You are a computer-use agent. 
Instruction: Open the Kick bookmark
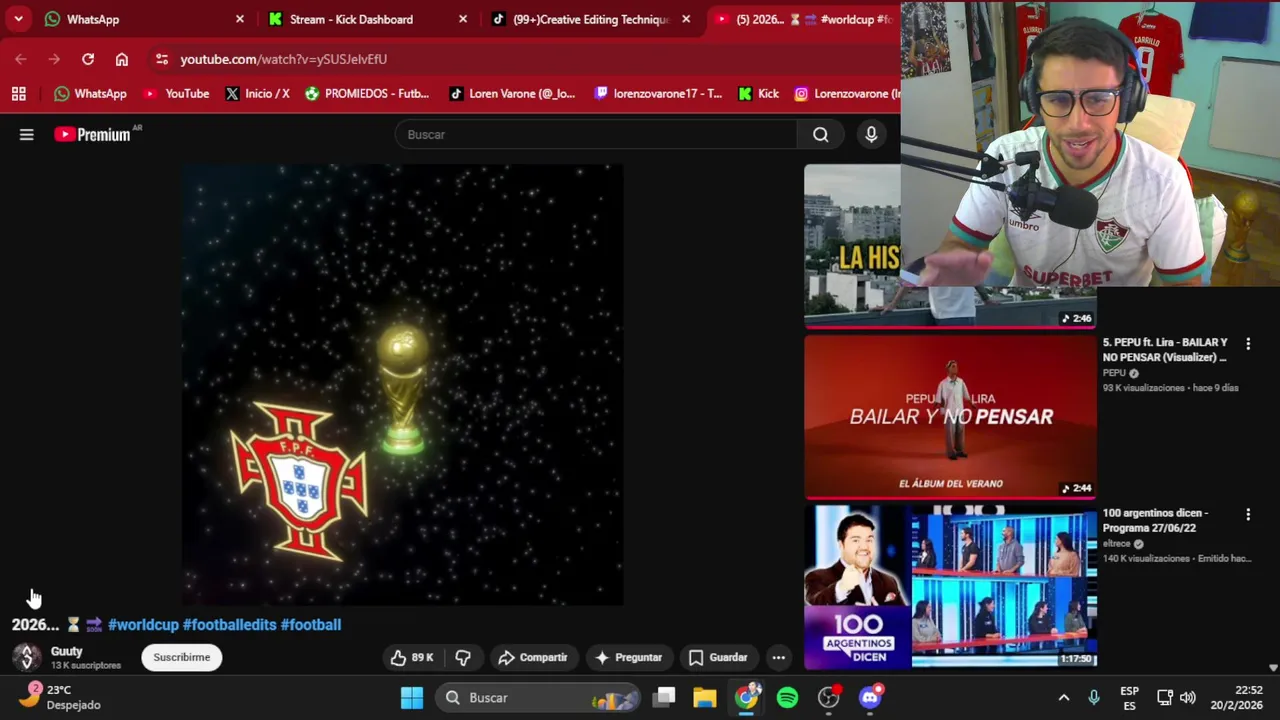click(x=758, y=94)
